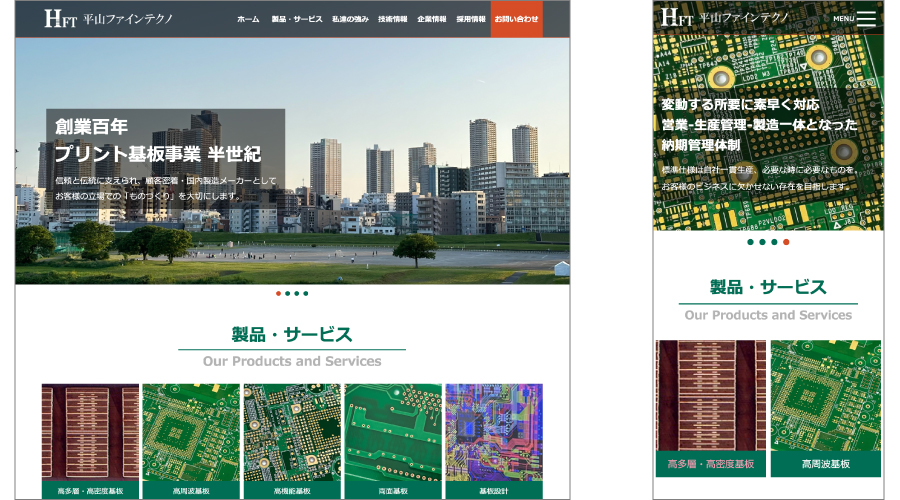Screen dimensions: 900x500
Task: Click mobile 製品・サービス section heading
Action: (x=768, y=287)
